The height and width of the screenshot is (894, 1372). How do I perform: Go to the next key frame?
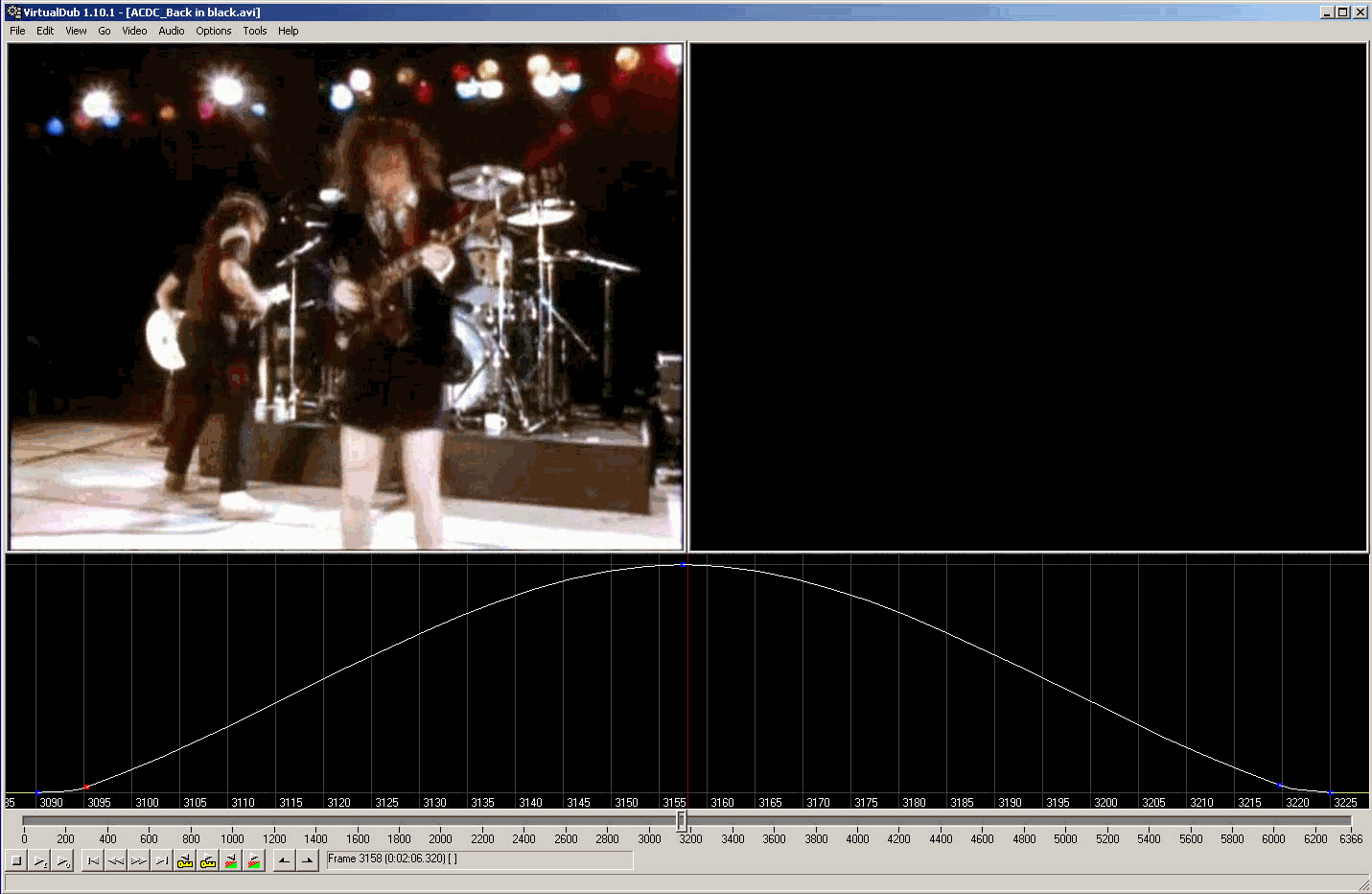tap(208, 860)
